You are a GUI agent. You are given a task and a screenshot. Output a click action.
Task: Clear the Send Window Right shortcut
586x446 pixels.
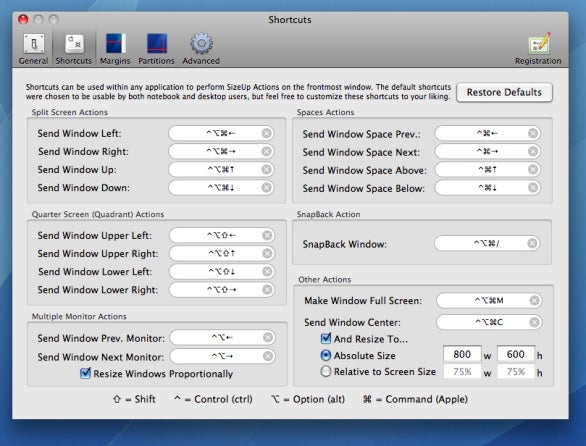(x=266, y=151)
